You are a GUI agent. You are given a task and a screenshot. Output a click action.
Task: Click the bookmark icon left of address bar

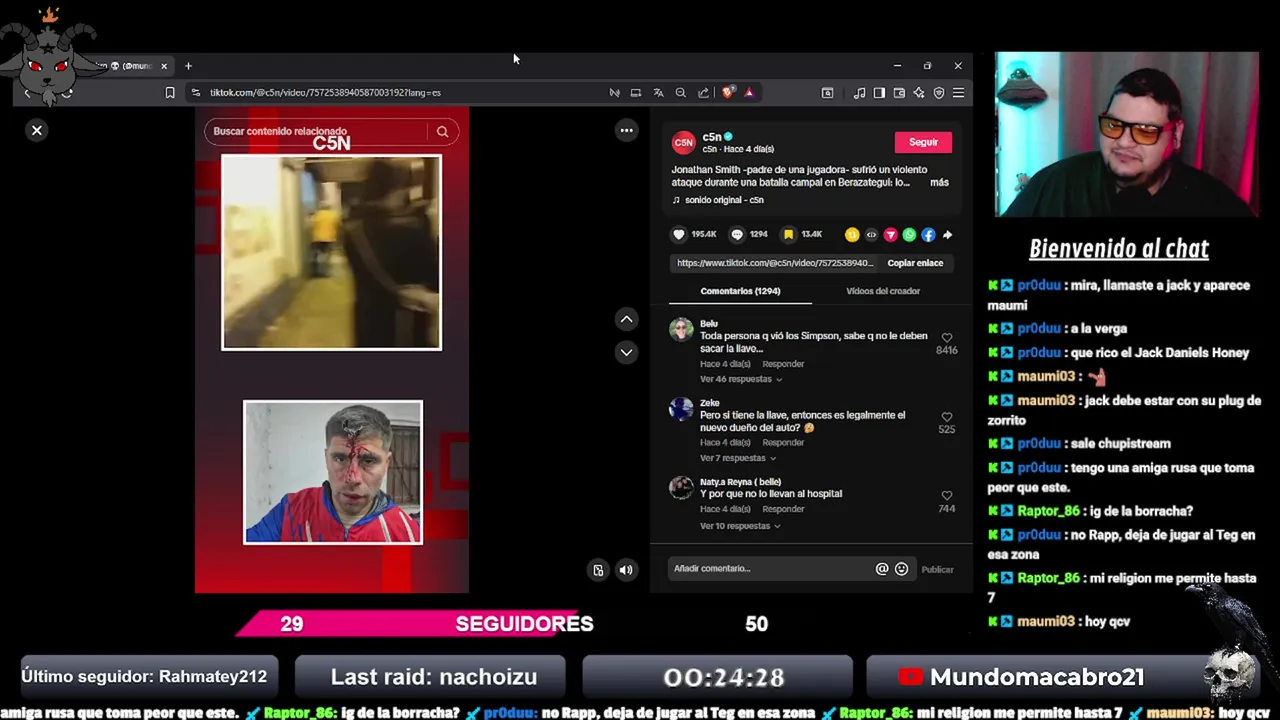[x=170, y=93]
